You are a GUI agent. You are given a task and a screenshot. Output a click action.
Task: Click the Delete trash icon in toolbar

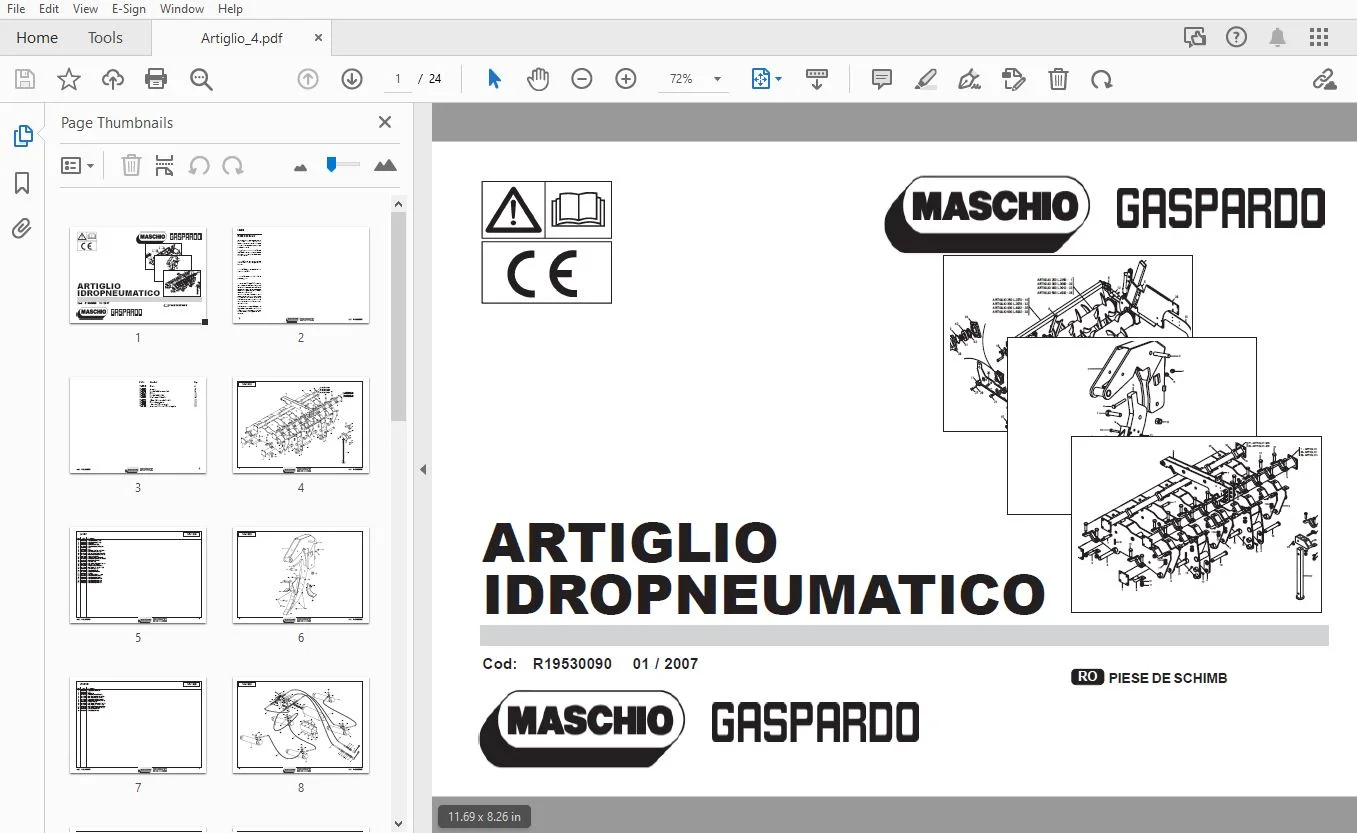coord(1058,79)
